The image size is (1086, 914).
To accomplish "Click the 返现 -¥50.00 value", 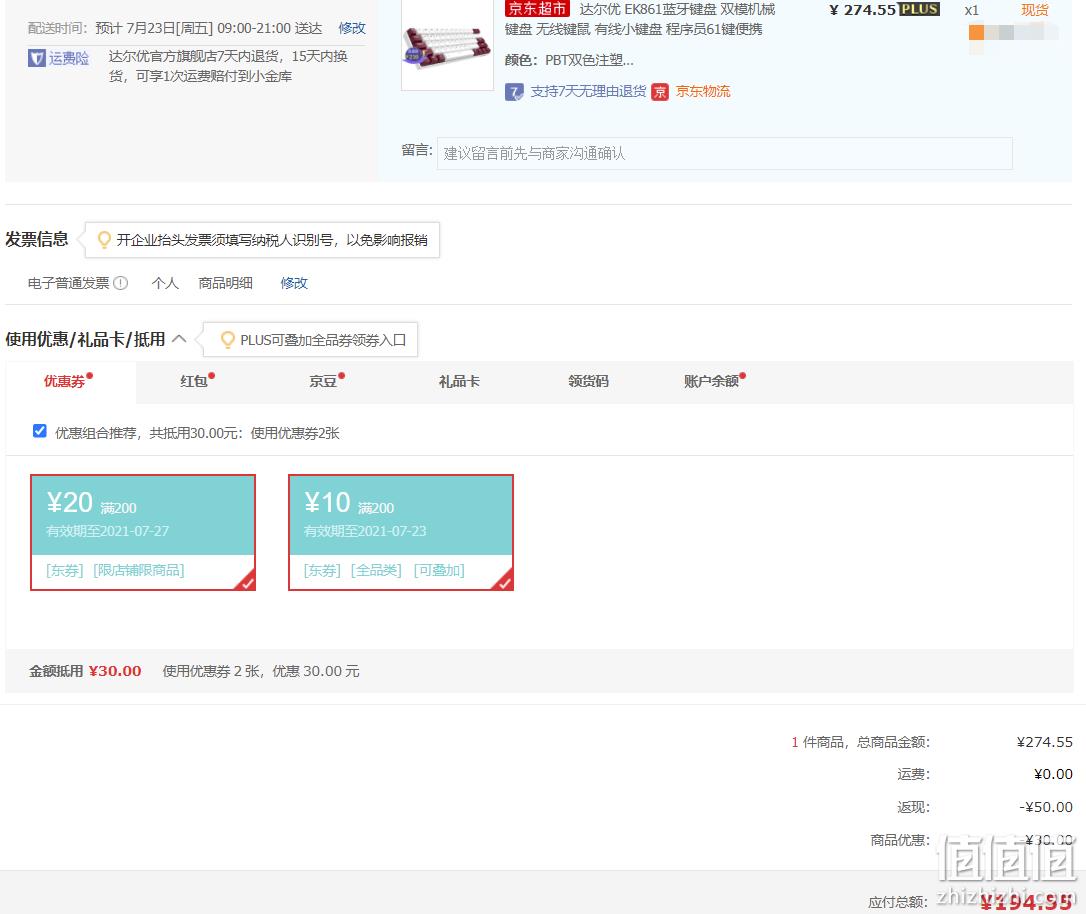I will [1046, 807].
